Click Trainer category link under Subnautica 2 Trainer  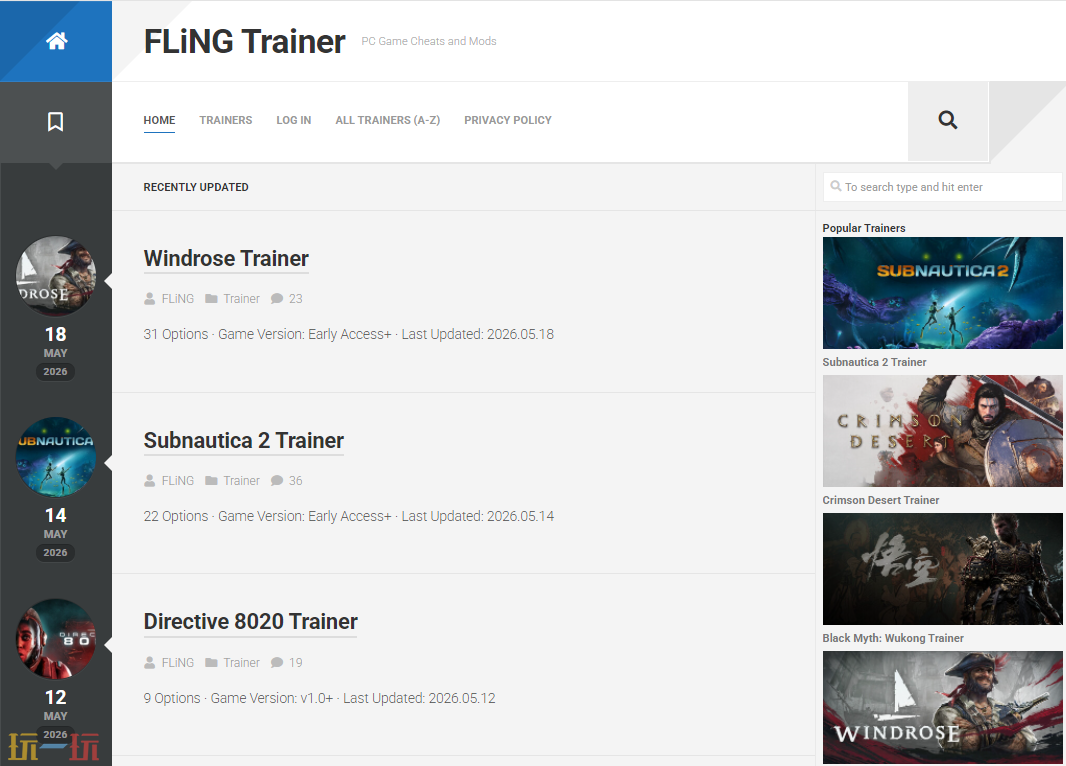(x=241, y=481)
